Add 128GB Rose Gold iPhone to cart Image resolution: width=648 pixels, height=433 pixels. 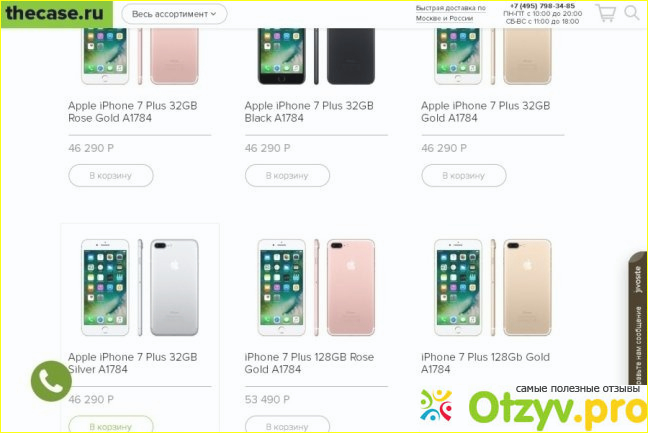[x=287, y=426]
